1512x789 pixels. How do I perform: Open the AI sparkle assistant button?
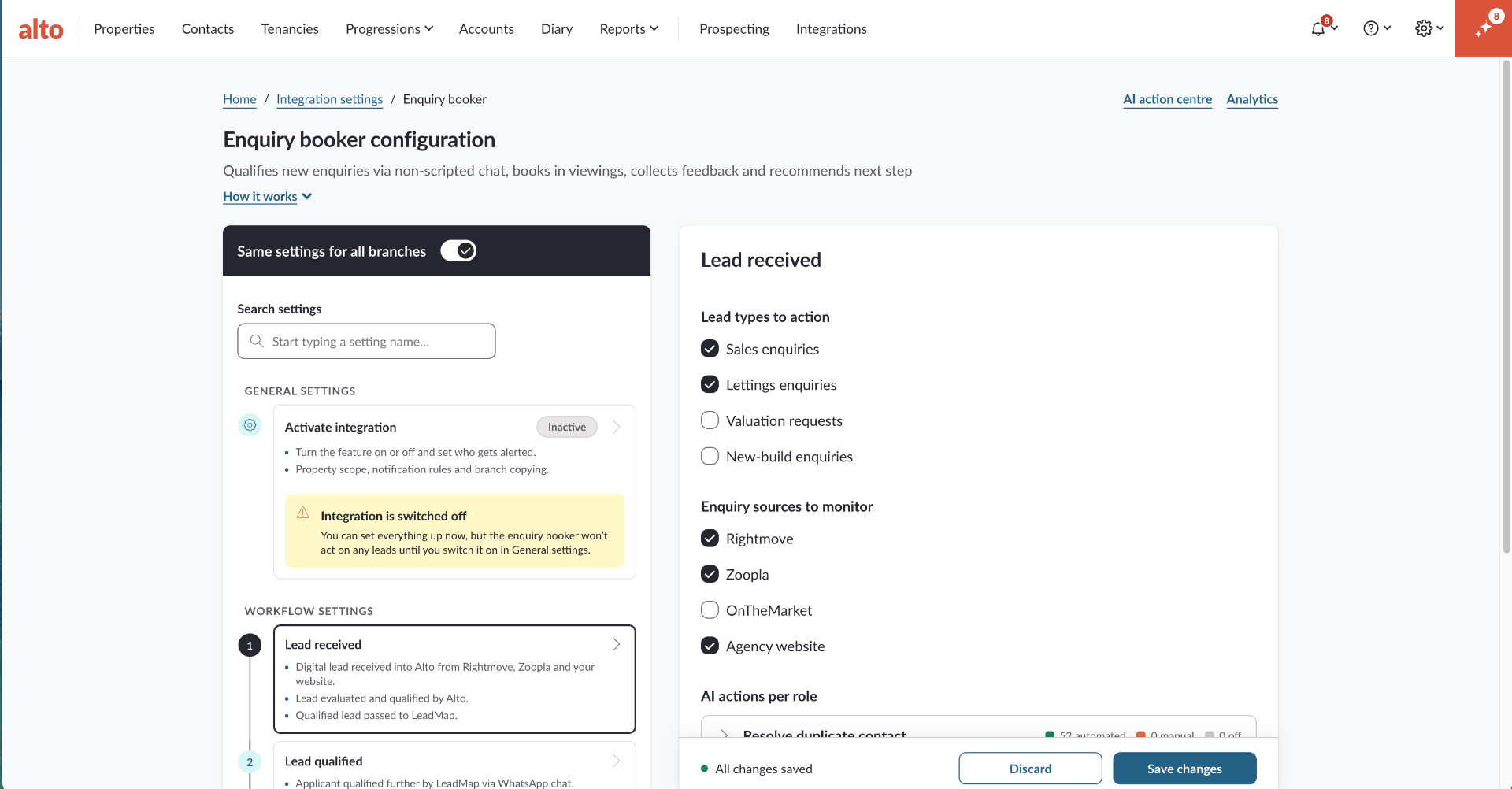click(1484, 28)
